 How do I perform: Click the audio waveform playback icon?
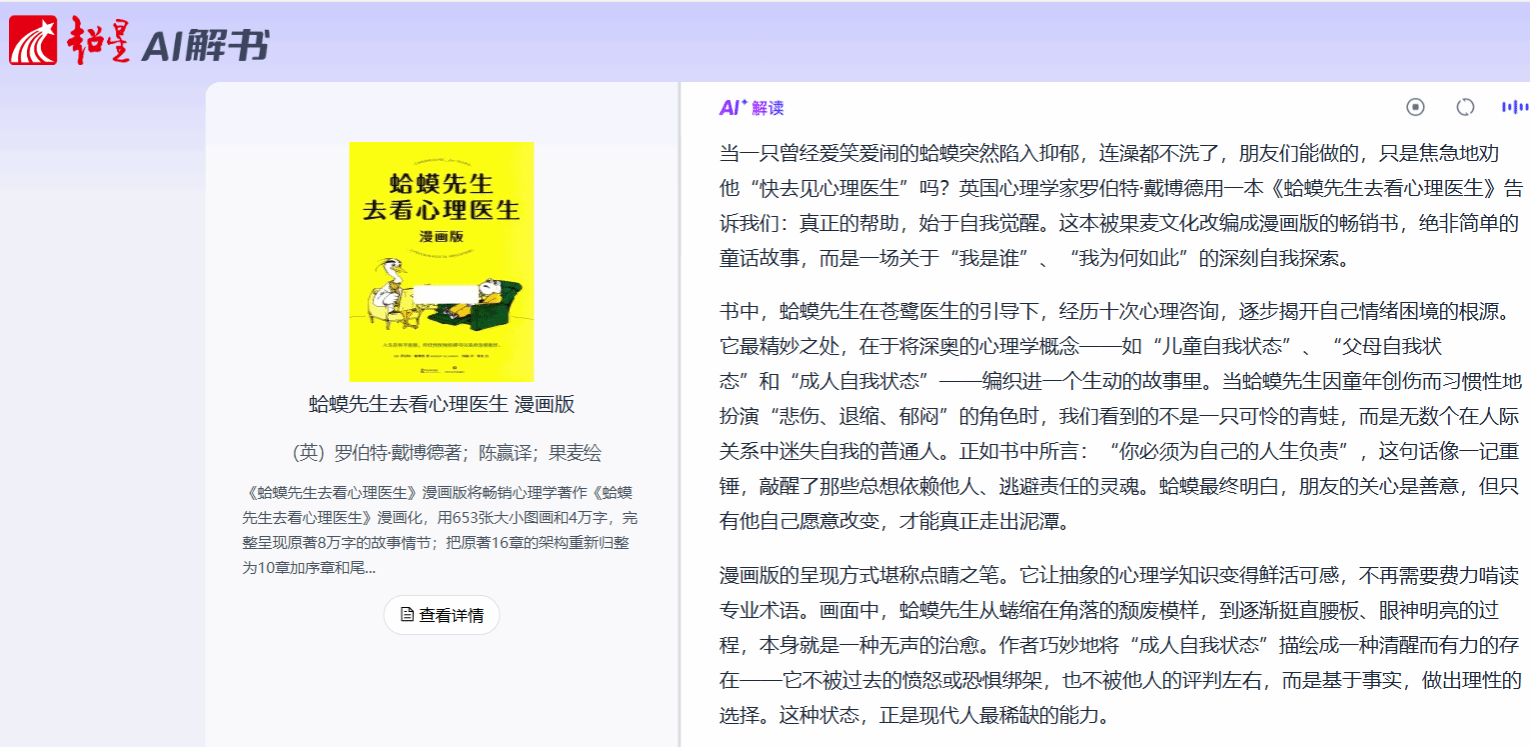click(1514, 107)
